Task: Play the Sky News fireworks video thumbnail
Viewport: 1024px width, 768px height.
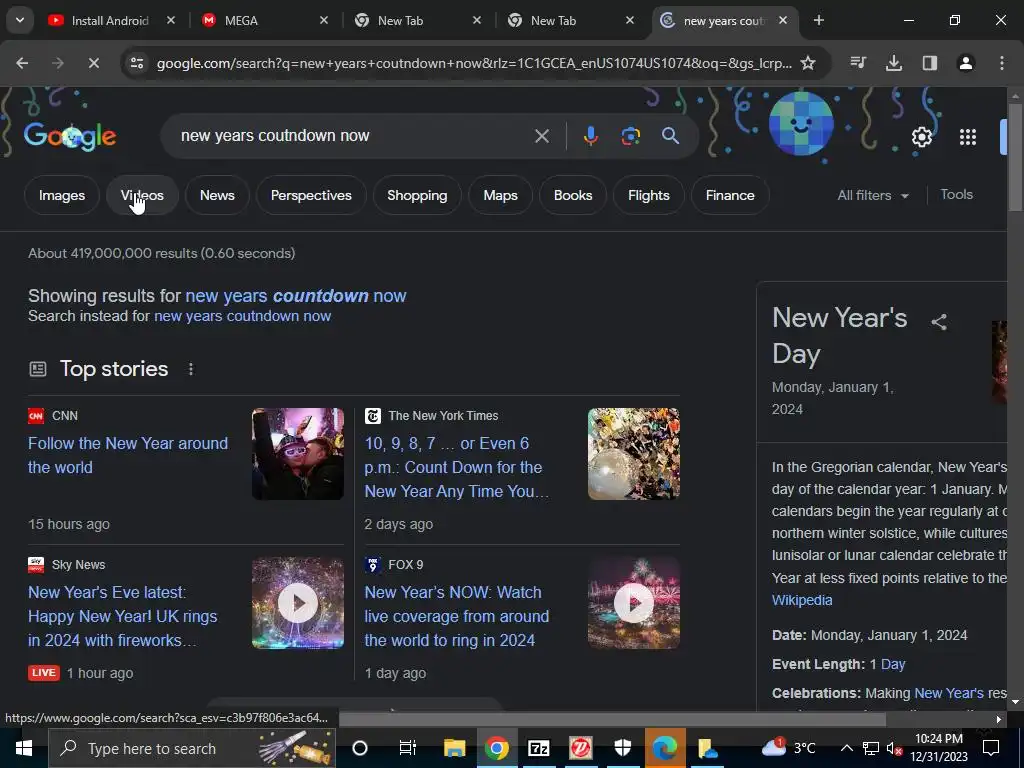Action: click(298, 603)
